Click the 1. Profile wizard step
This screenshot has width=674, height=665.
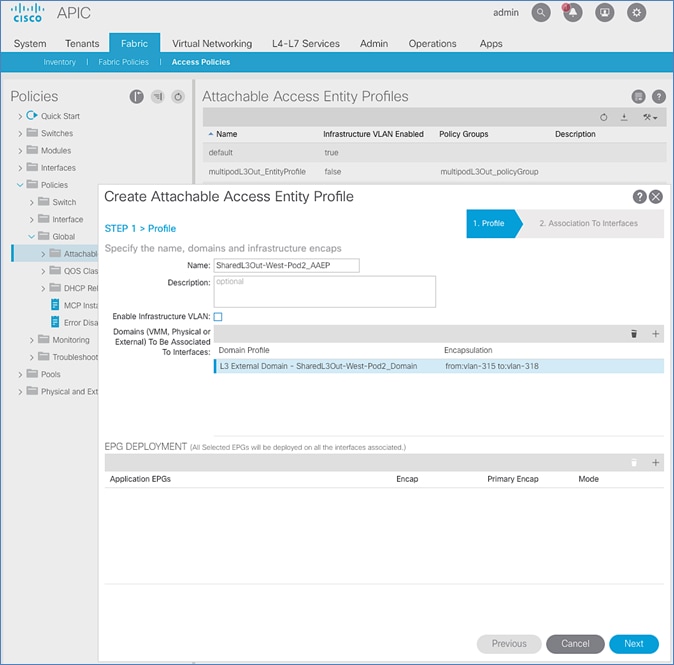click(493, 224)
